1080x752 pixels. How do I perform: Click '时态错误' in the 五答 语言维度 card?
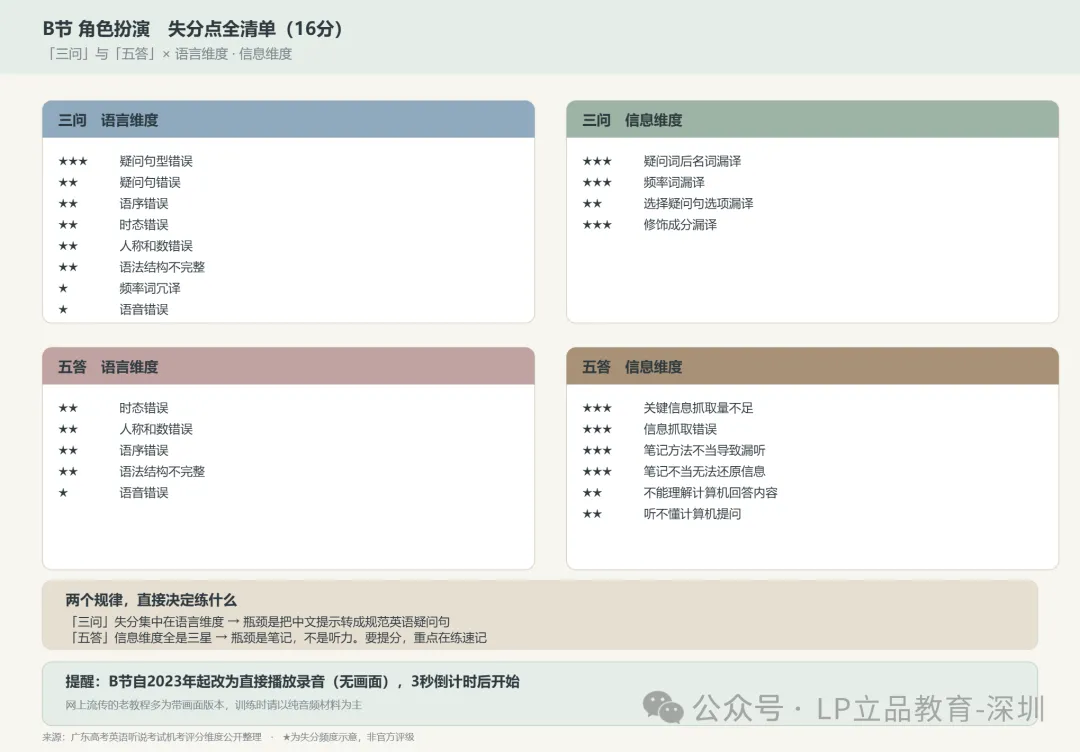click(143, 408)
